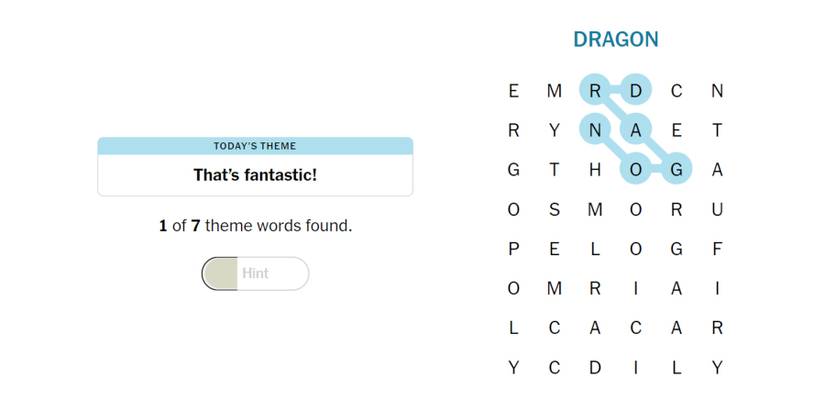Click the "1 of 7 theme words found" text
The image size is (825, 413).
(x=255, y=226)
